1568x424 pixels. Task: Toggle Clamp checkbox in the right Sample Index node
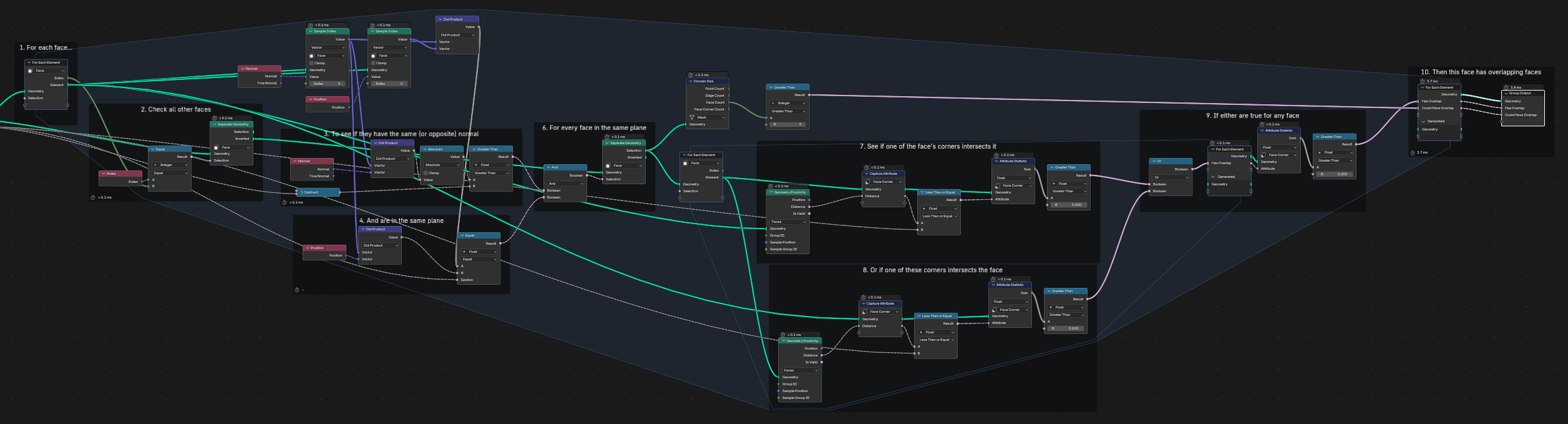point(373,63)
